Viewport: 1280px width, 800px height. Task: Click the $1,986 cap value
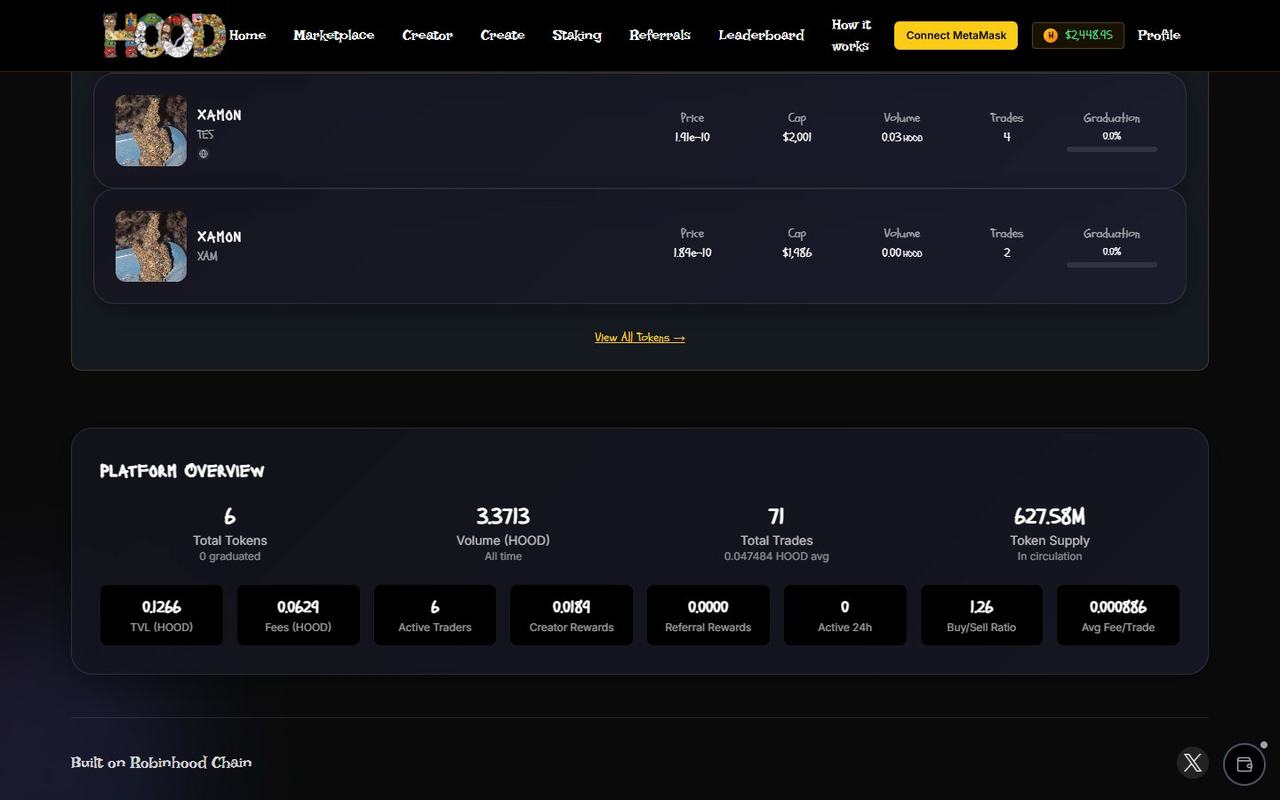coord(797,253)
